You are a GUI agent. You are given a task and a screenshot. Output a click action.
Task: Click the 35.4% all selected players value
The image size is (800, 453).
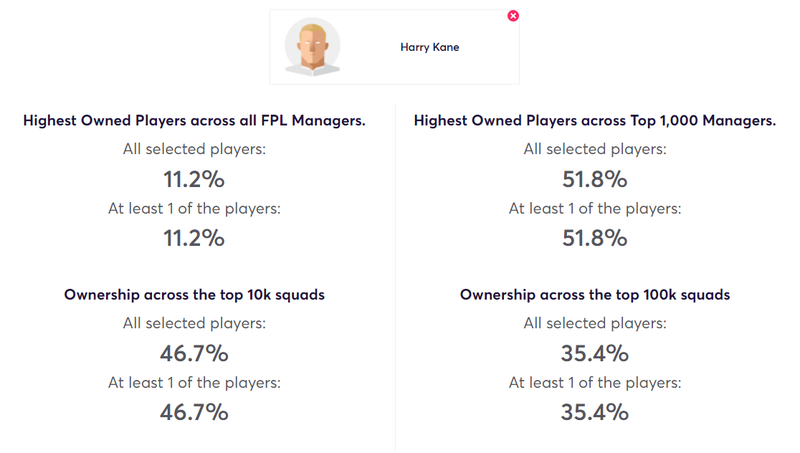coord(595,354)
